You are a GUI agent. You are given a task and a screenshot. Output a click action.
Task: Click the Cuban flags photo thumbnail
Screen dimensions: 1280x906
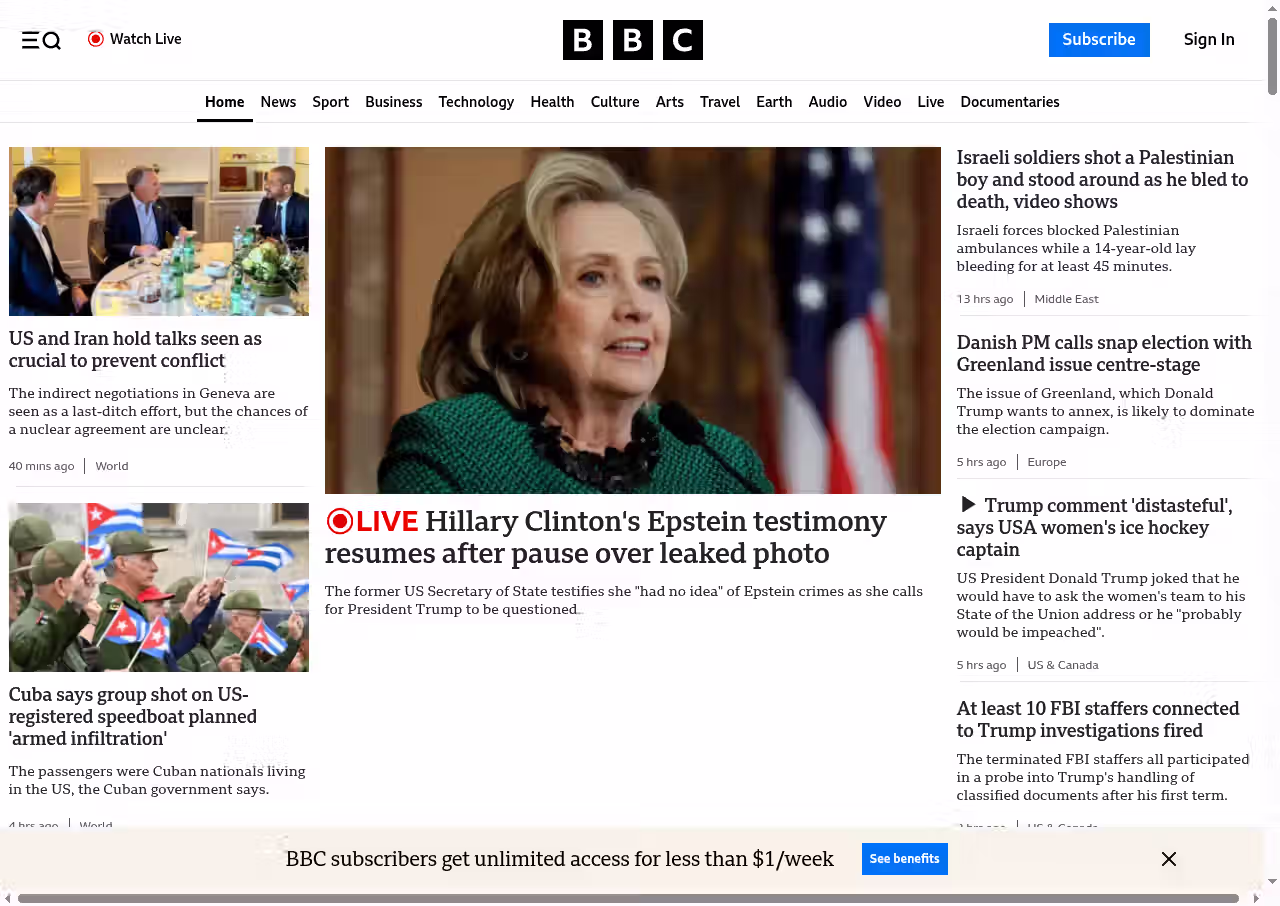(159, 587)
